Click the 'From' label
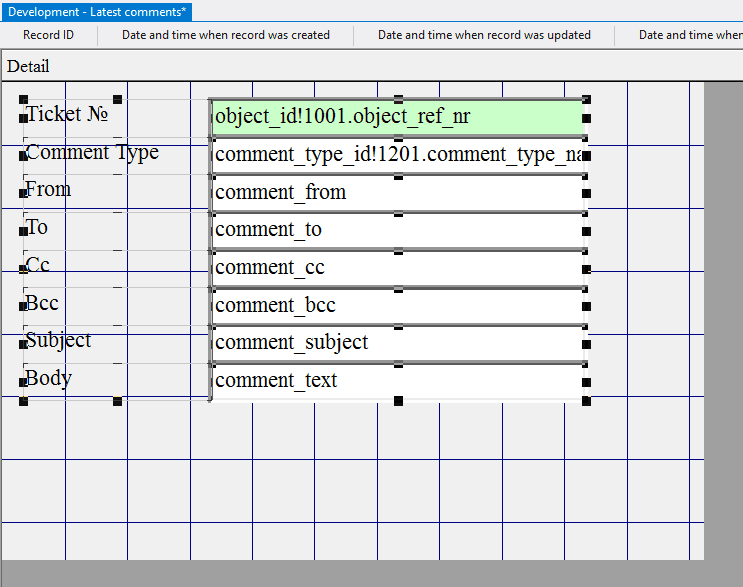 click(49, 190)
